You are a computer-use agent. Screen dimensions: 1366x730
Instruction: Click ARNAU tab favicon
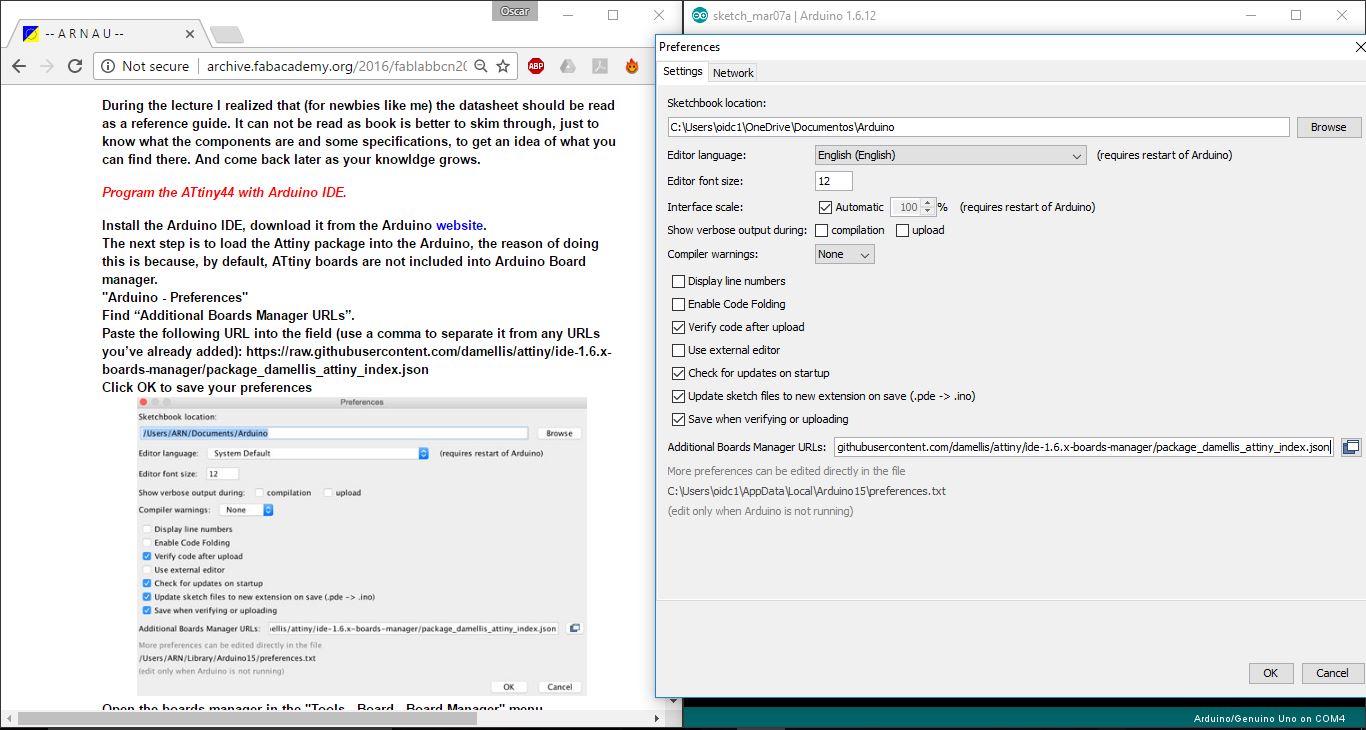(31, 33)
